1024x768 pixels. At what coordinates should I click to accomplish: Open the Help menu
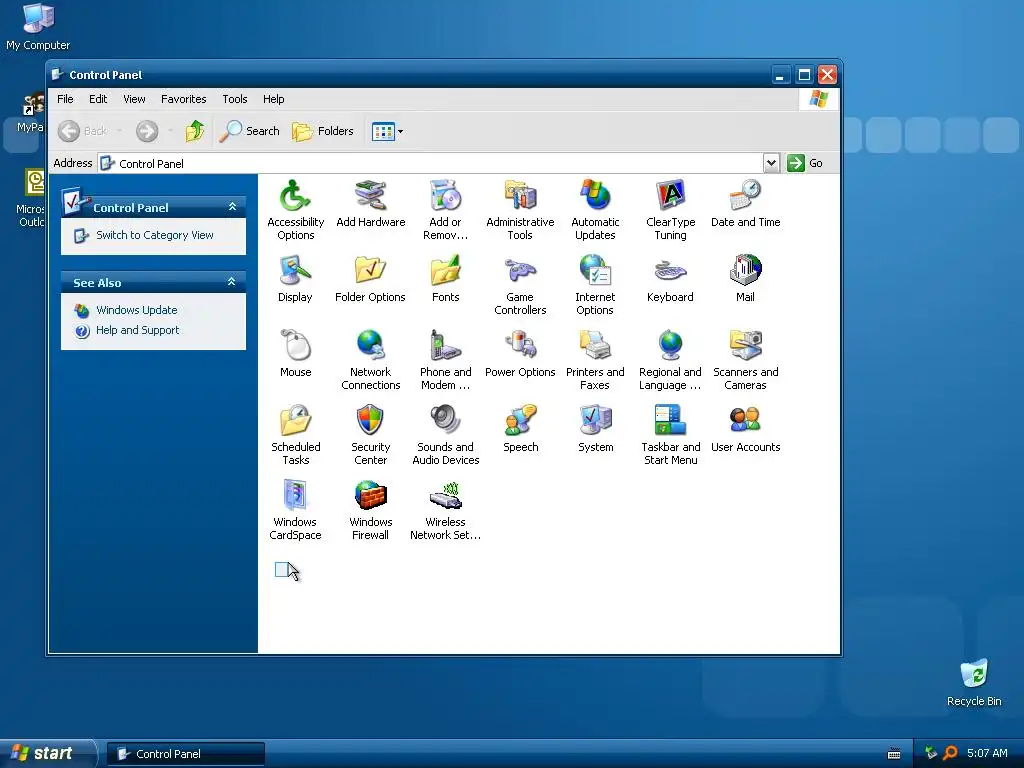point(274,99)
